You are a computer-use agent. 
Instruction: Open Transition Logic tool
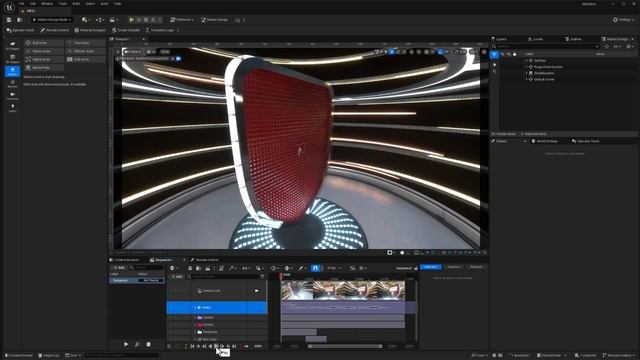(x=160, y=30)
